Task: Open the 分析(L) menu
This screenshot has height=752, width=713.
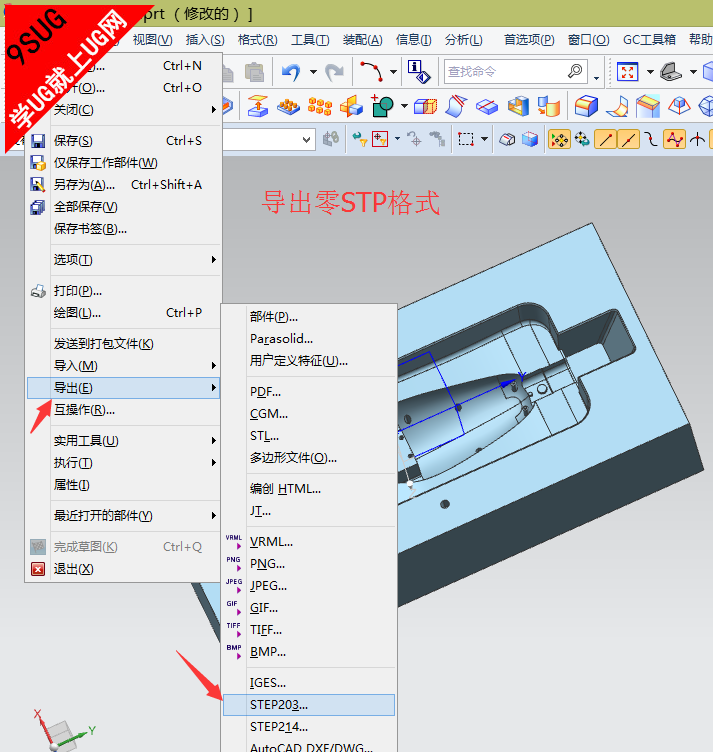Action: click(463, 40)
